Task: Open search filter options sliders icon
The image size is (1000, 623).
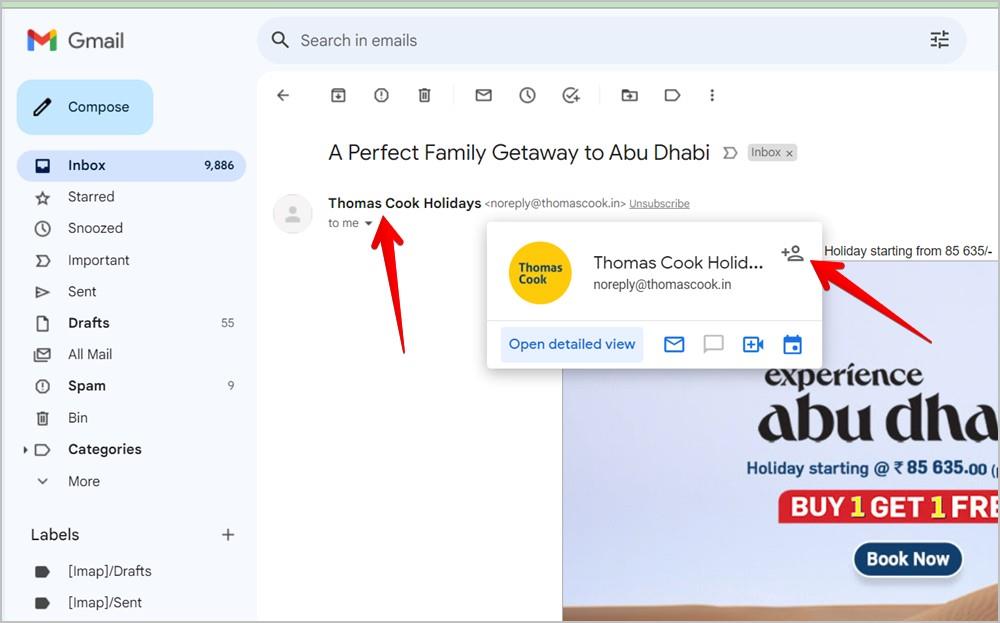Action: pyautogui.click(x=939, y=40)
